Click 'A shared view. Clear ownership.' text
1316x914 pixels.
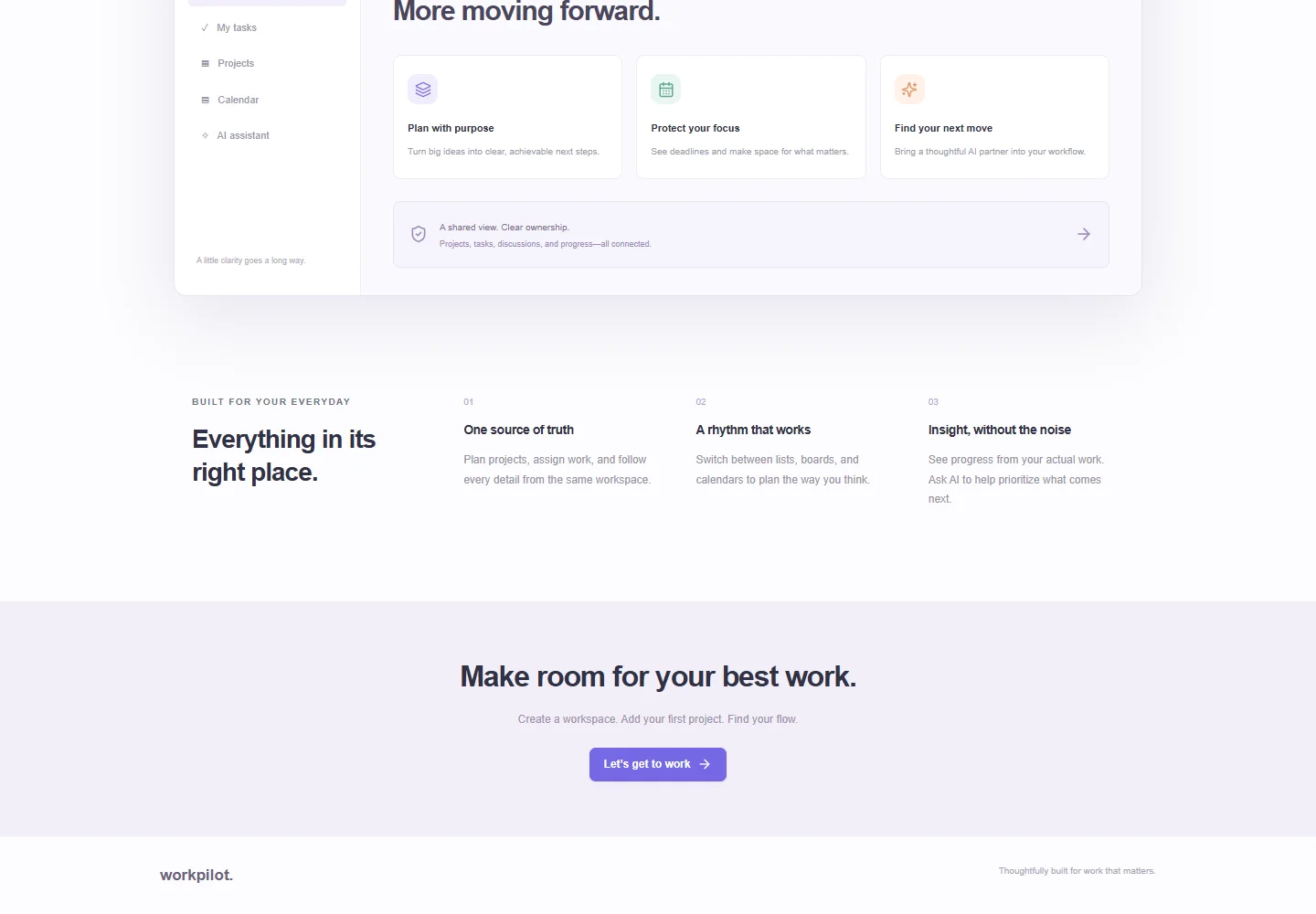pyautogui.click(x=504, y=228)
